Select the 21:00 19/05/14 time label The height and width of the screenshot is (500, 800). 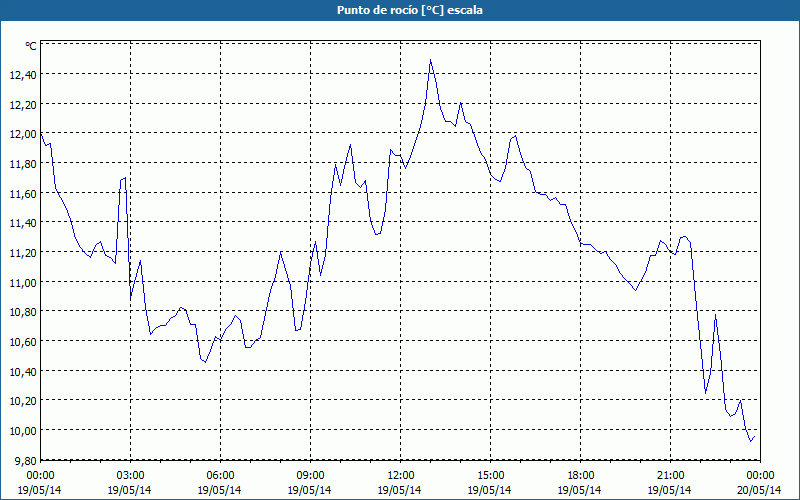click(x=670, y=483)
